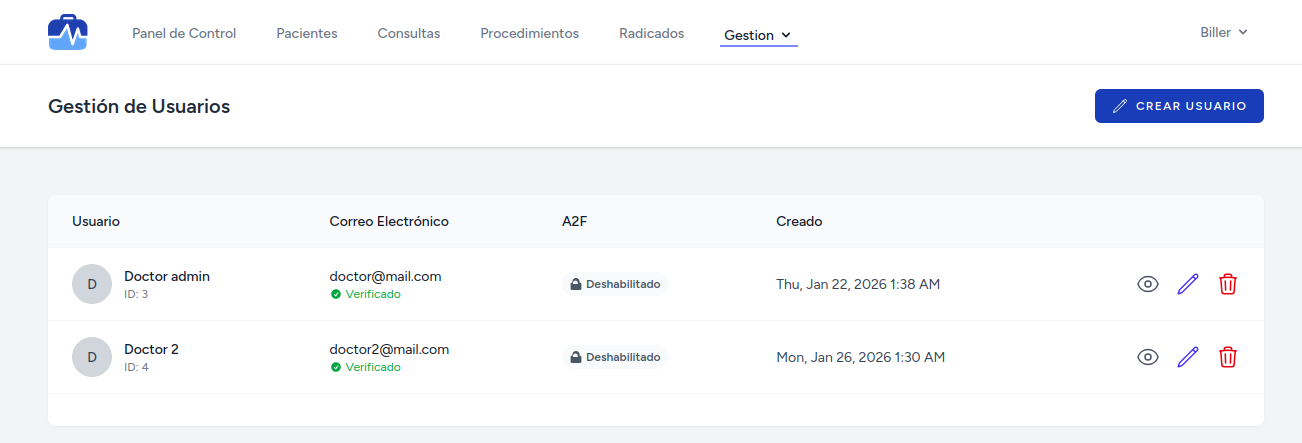This screenshot has height=443, width=1302.
Task: Click Doctor admin avatar circle
Action: point(92,284)
